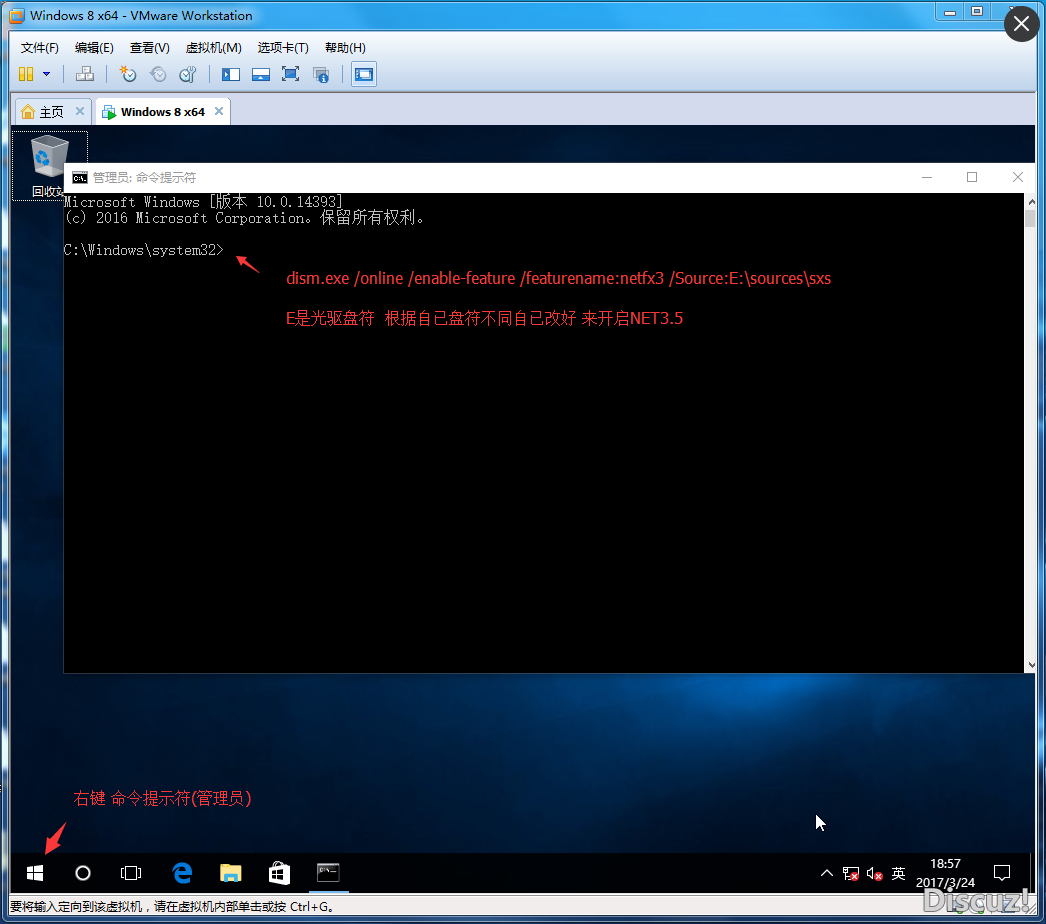Viewport: 1046px width, 924px height.
Task: Switch to full screen mode
Action: [290, 74]
